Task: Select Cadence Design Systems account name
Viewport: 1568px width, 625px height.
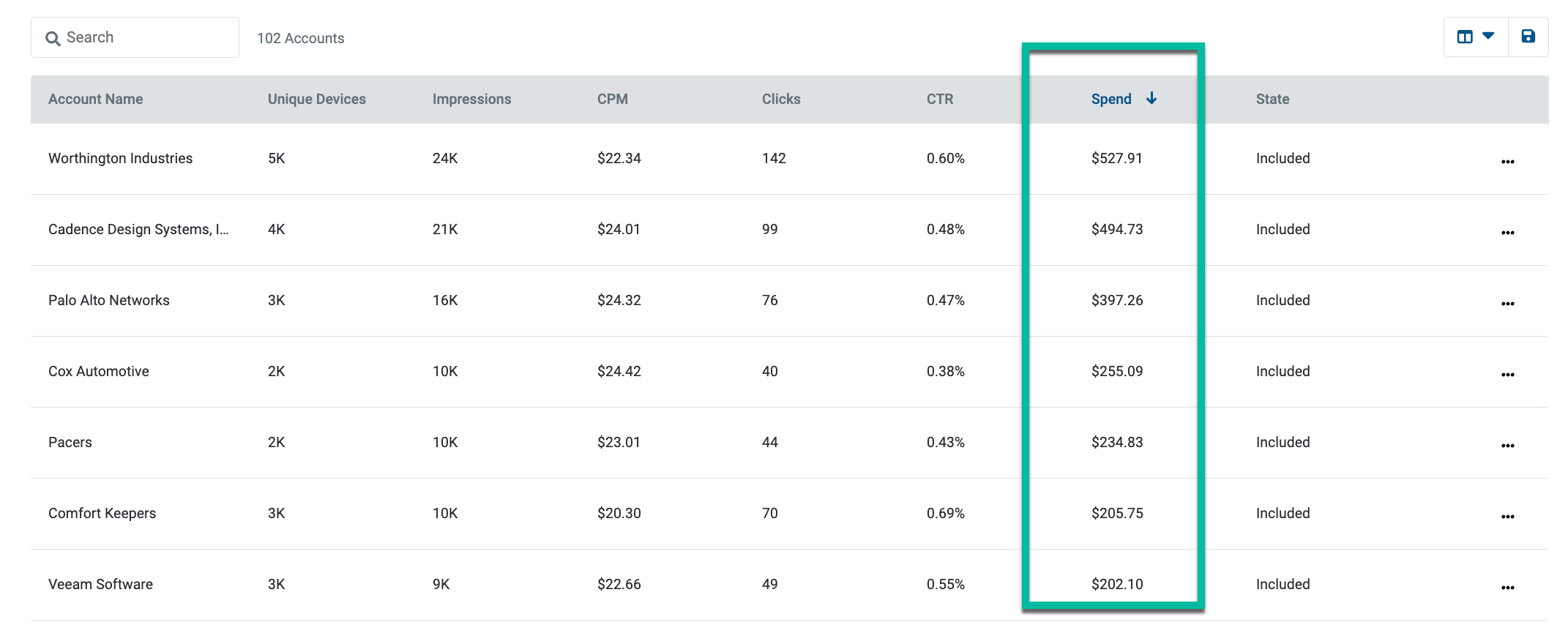Action: pyautogui.click(x=138, y=229)
